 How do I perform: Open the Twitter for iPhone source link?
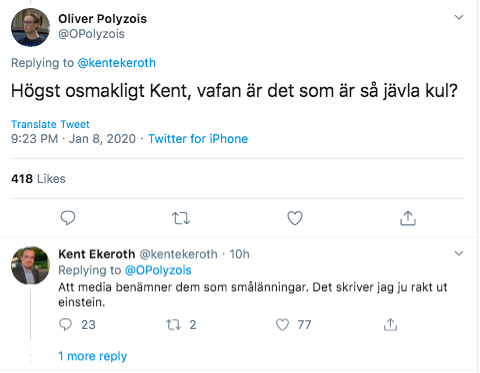(x=198, y=139)
